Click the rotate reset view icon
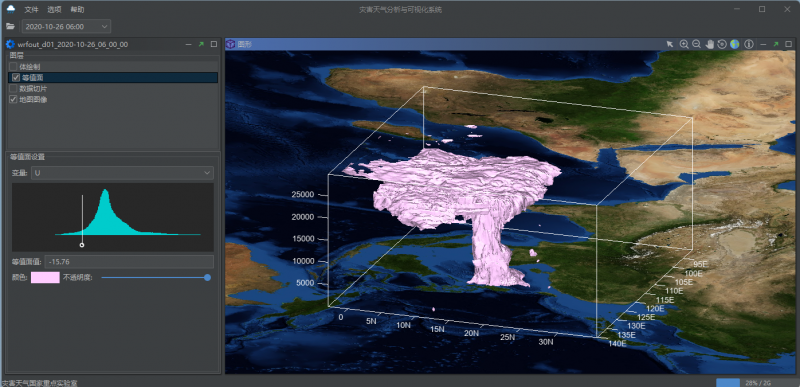Screen dimensions: 800x387 721,44
